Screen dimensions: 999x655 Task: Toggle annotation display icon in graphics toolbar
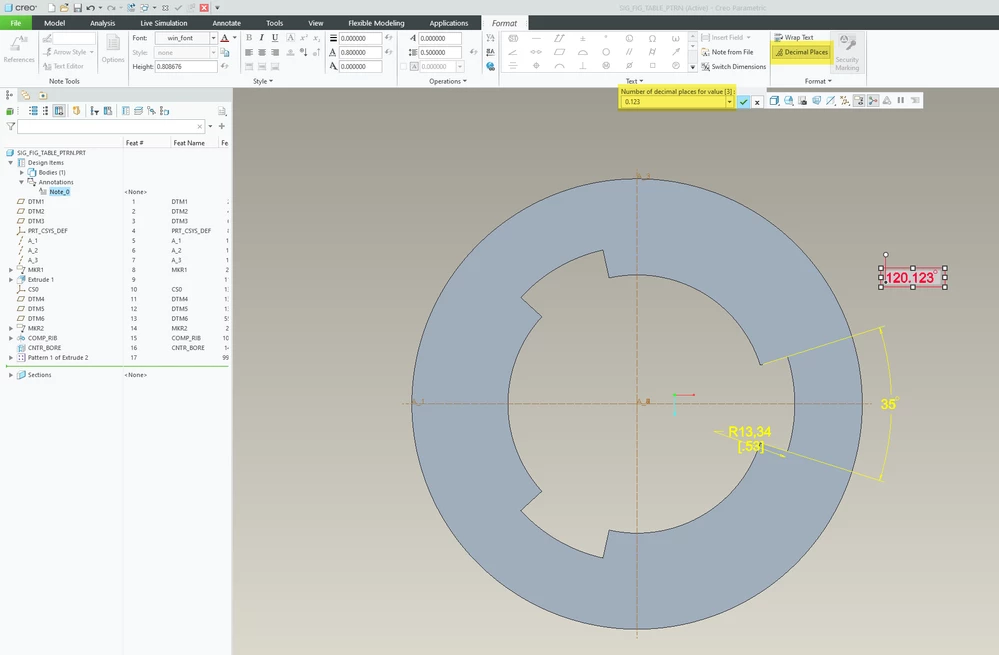click(x=859, y=101)
